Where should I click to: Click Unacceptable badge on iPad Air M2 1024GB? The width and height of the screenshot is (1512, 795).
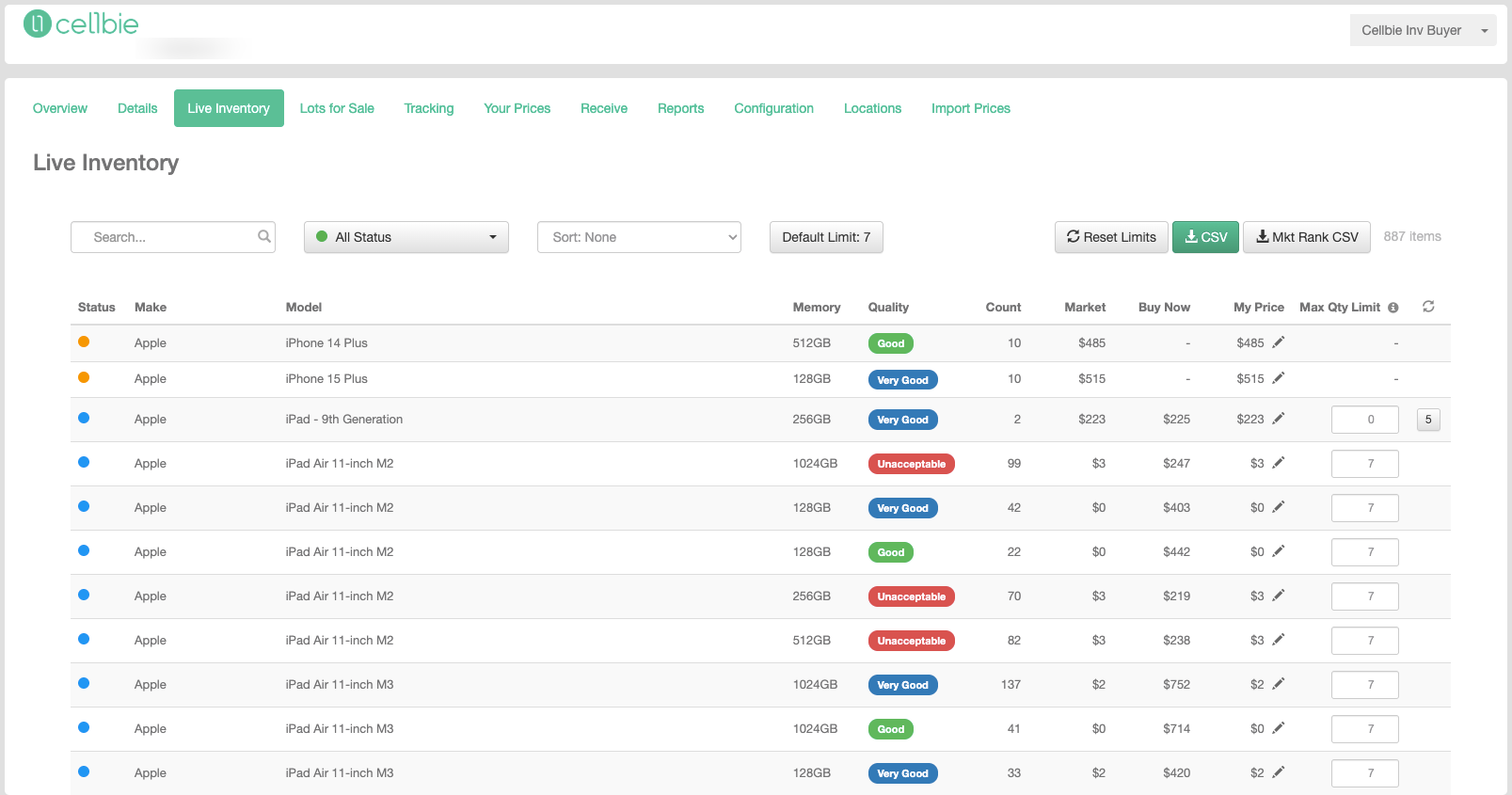point(911,464)
